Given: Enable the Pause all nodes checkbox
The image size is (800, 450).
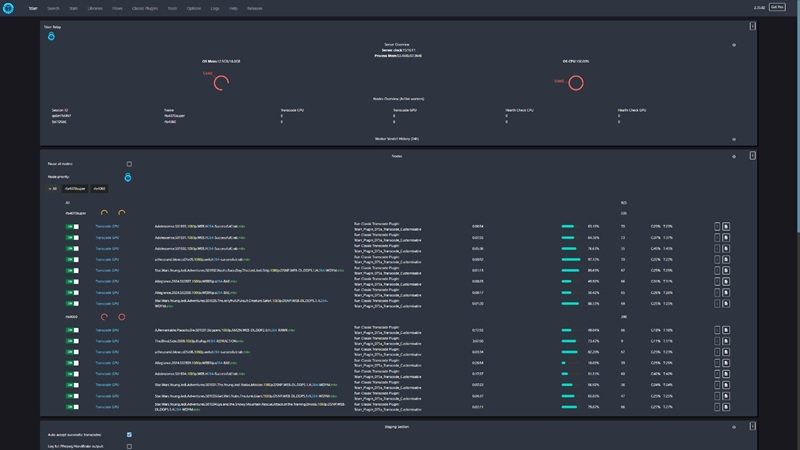Looking at the screenshot, I should point(129,164).
